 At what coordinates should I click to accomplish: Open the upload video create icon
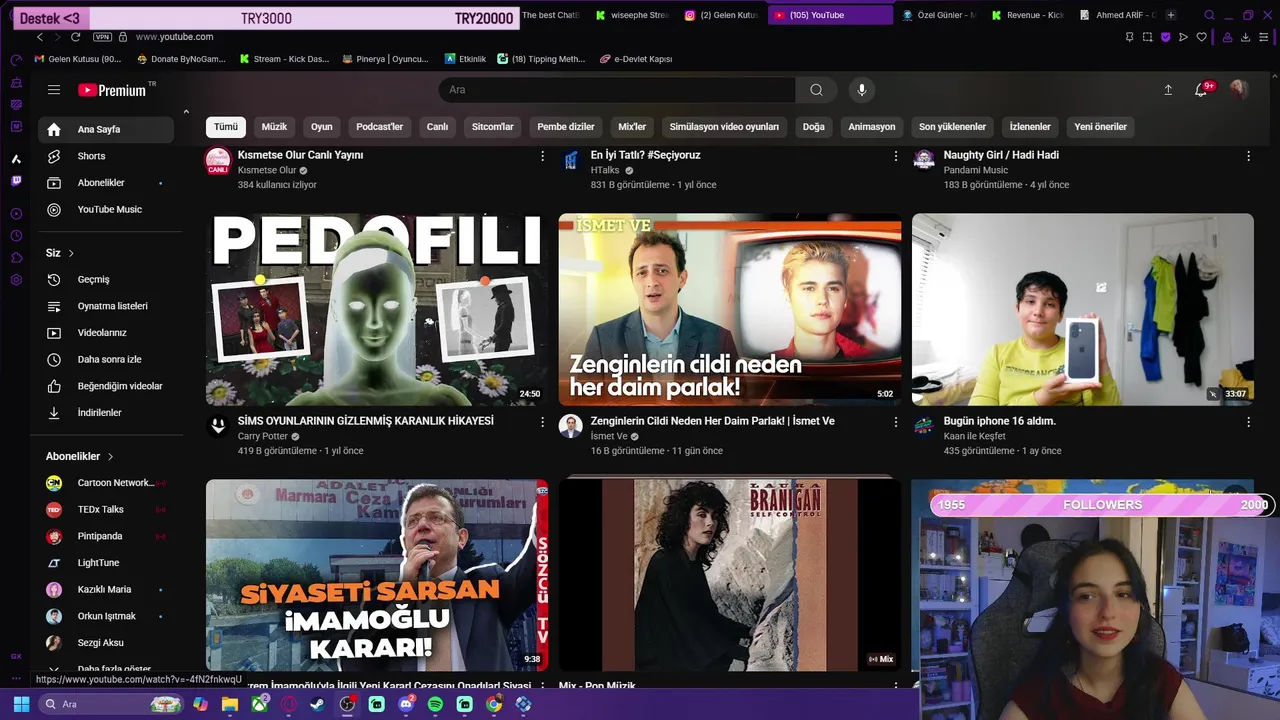[1168, 90]
